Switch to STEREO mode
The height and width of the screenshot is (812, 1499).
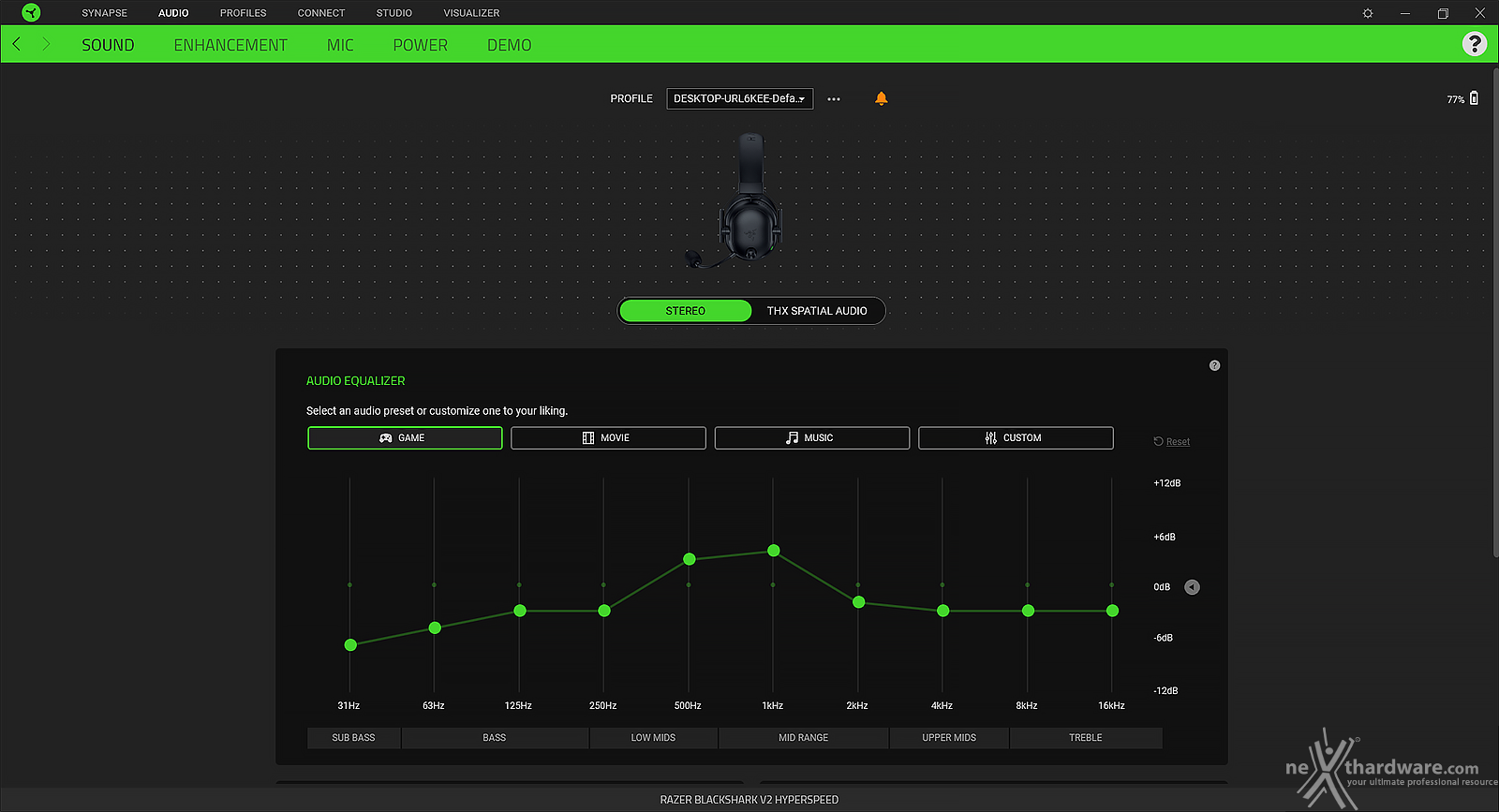click(x=686, y=311)
